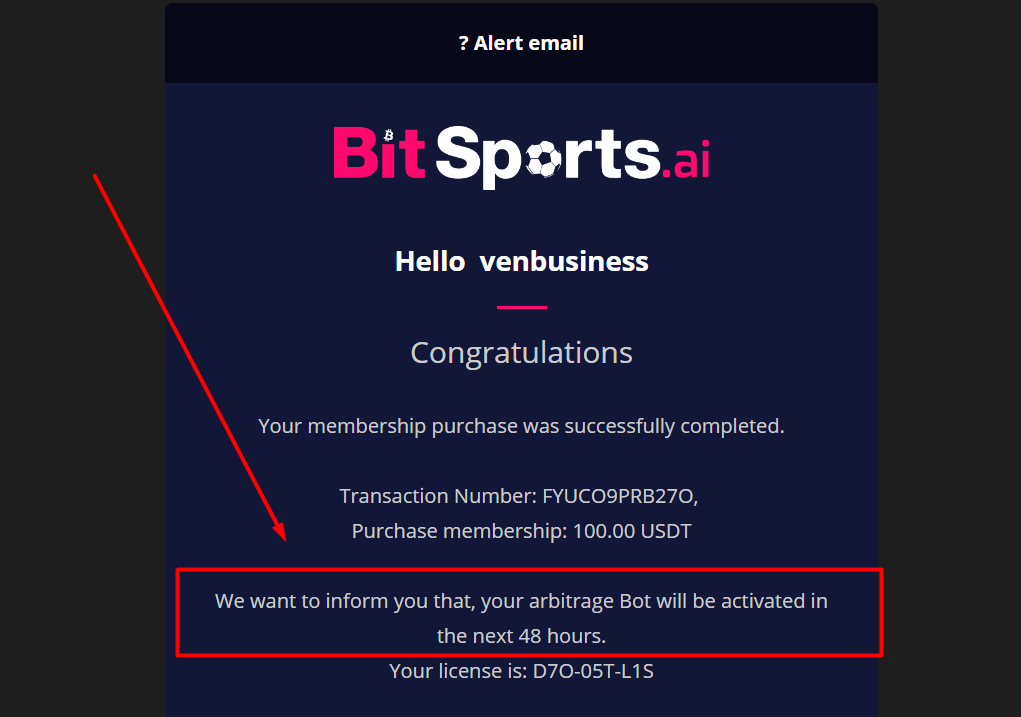
Task: Select the username venbusiness
Action: [564, 262]
